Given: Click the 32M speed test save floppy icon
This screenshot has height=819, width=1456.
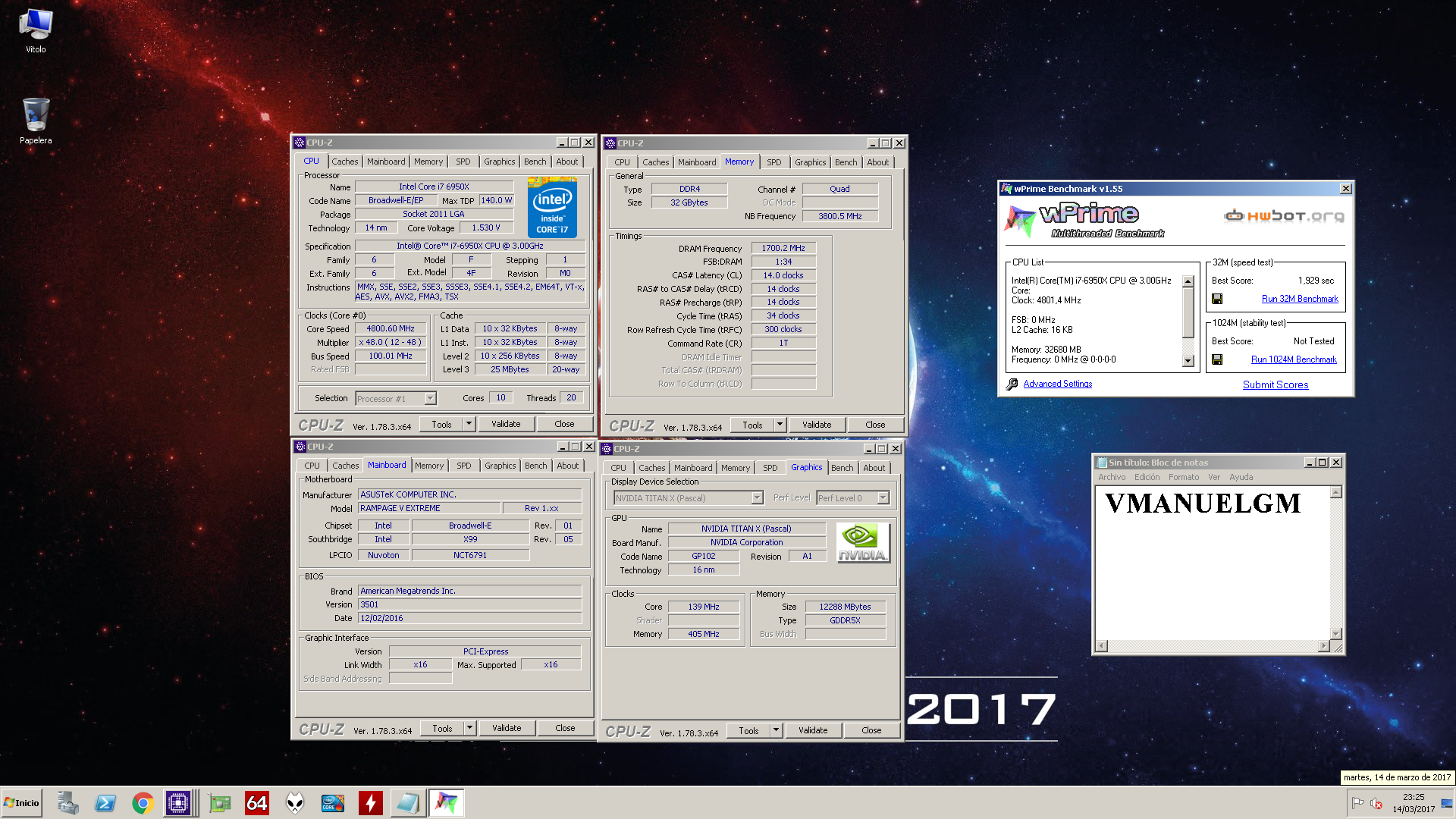Looking at the screenshot, I should pyautogui.click(x=1217, y=299).
